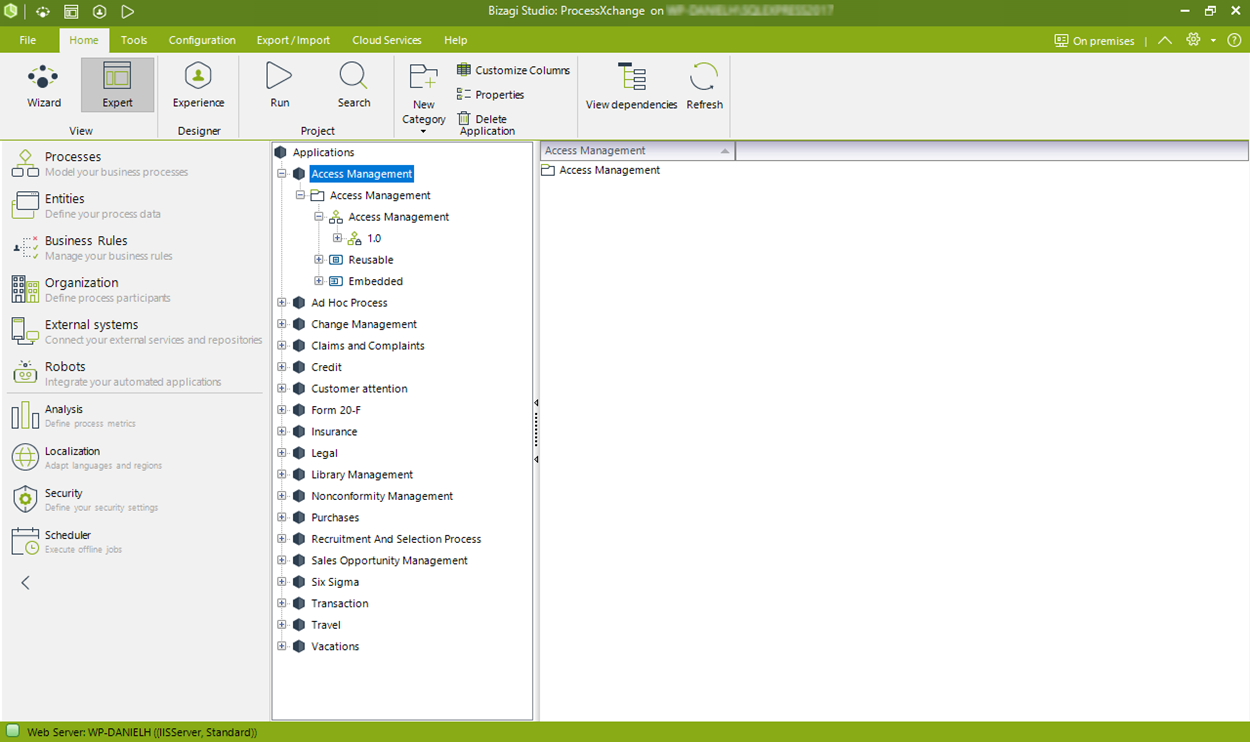Open the Organization module

[136, 289]
